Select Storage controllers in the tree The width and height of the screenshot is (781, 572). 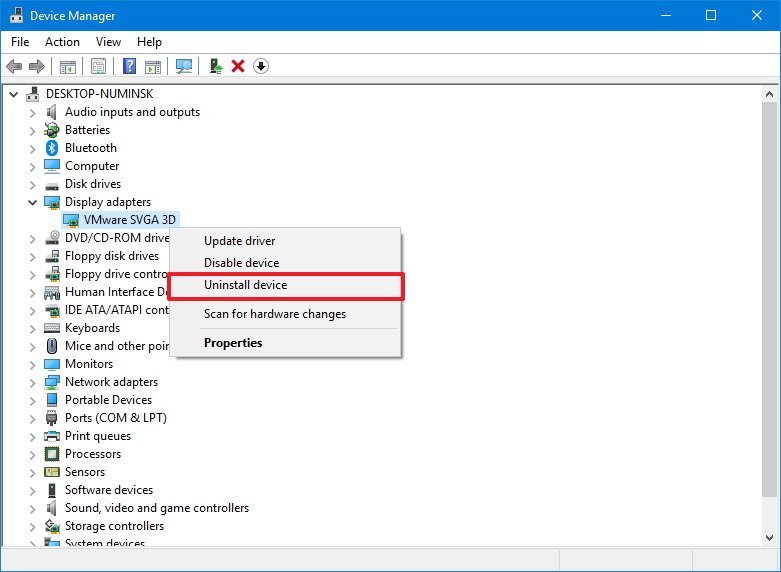pos(115,526)
